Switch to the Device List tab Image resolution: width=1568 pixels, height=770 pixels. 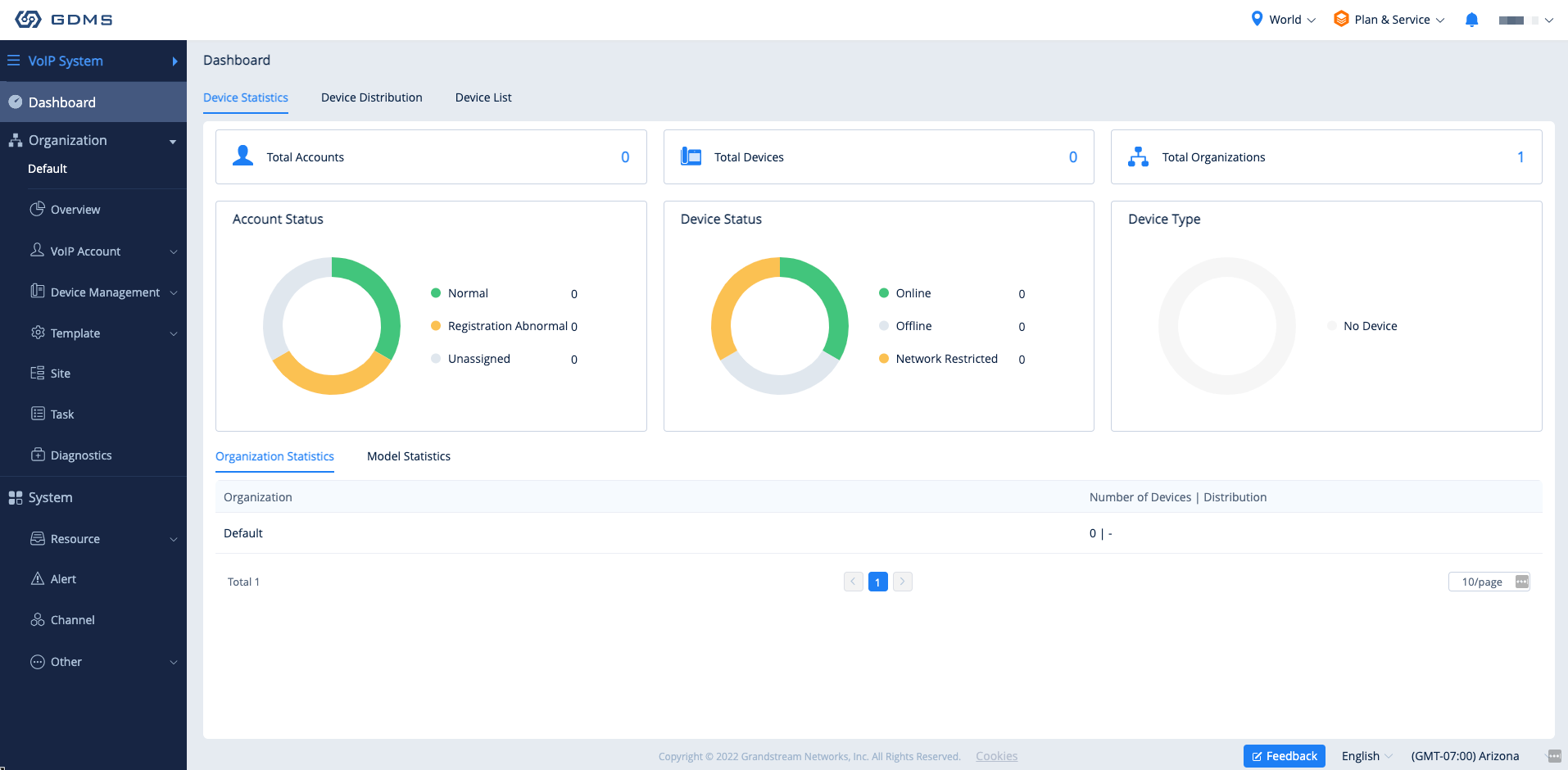pos(483,97)
